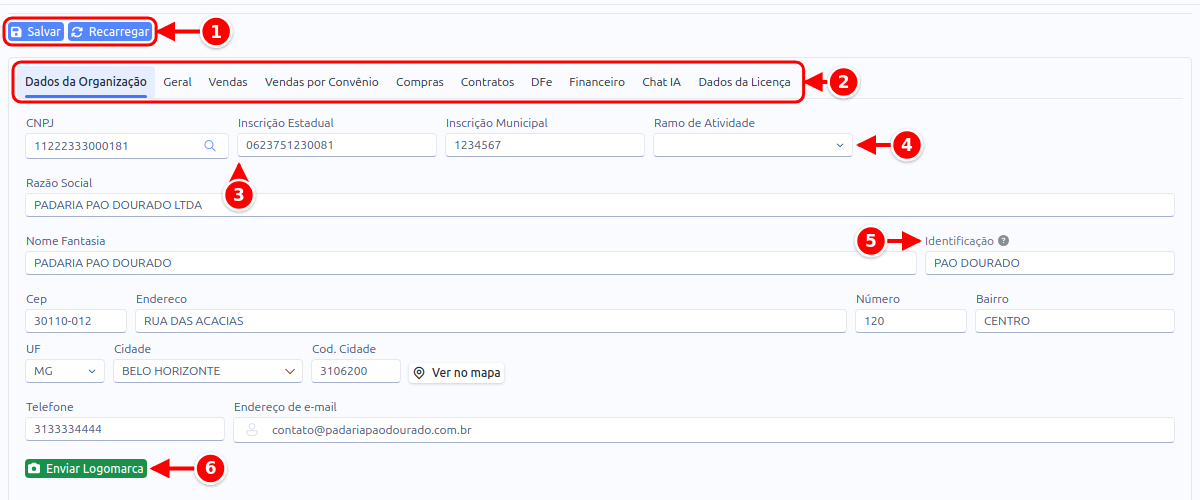Open the Contratos tab
Viewport: 1200px width, 500px height.
coord(487,82)
